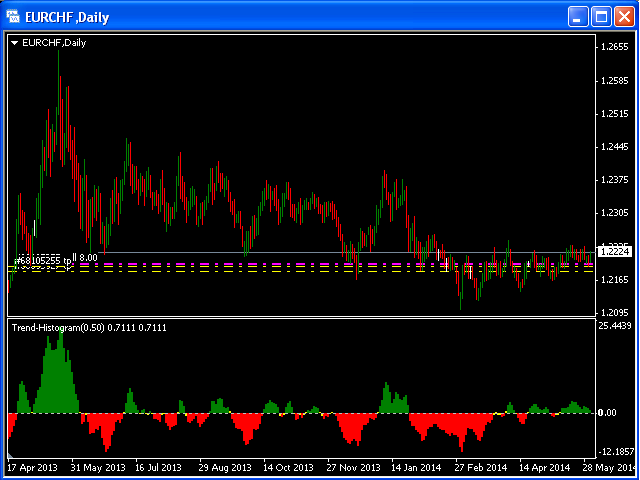Open the EURCHF,Daily chart dropdown triangle

point(15,42)
